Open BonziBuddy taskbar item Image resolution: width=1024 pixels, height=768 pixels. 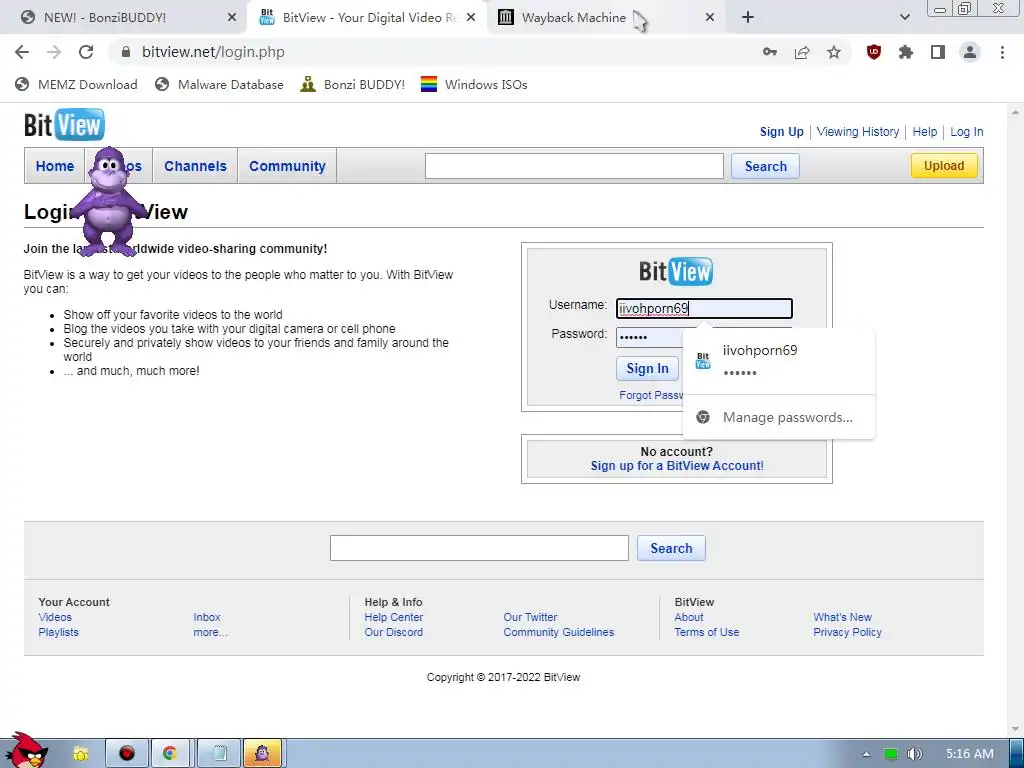pos(263,754)
